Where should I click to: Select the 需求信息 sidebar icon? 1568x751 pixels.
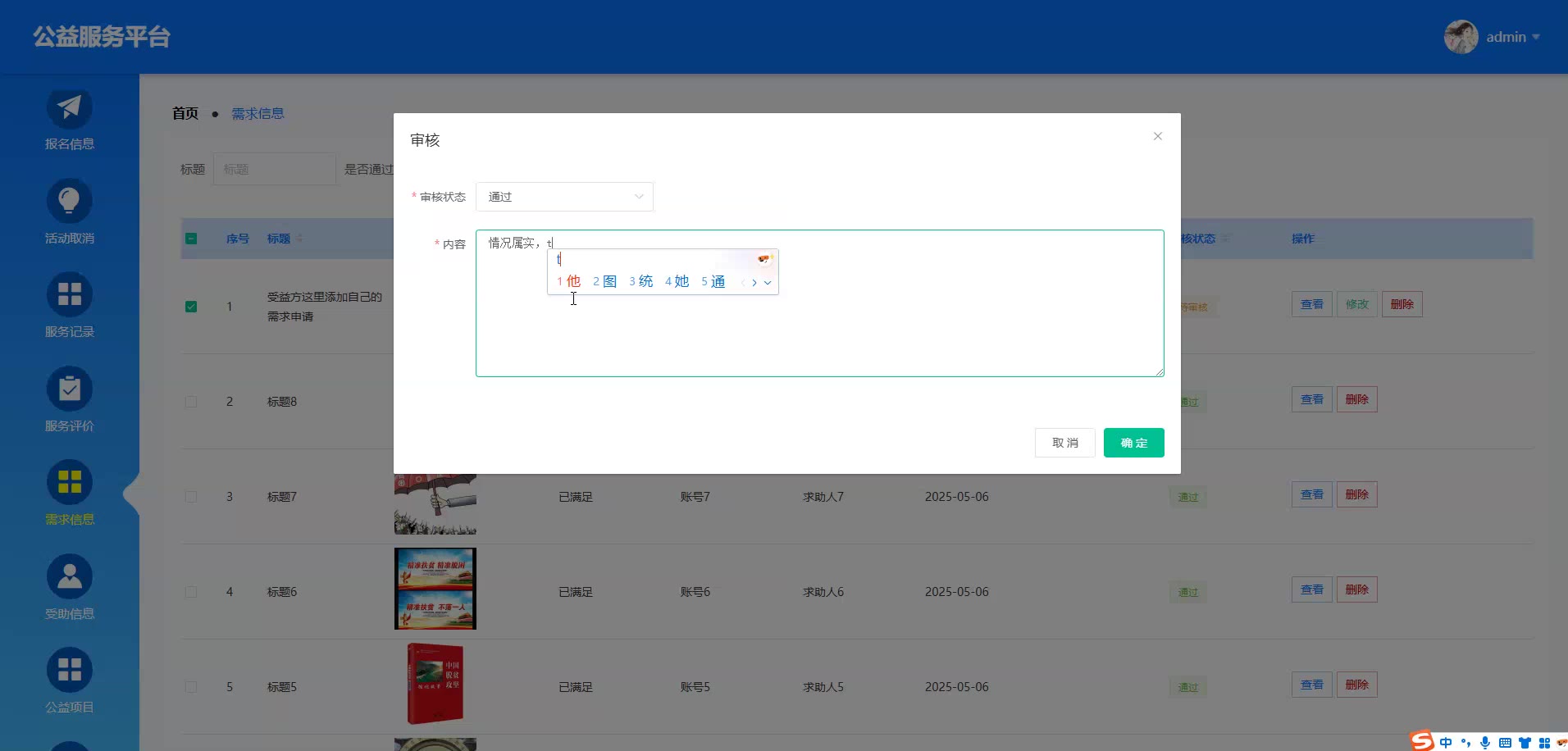coord(69,482)
